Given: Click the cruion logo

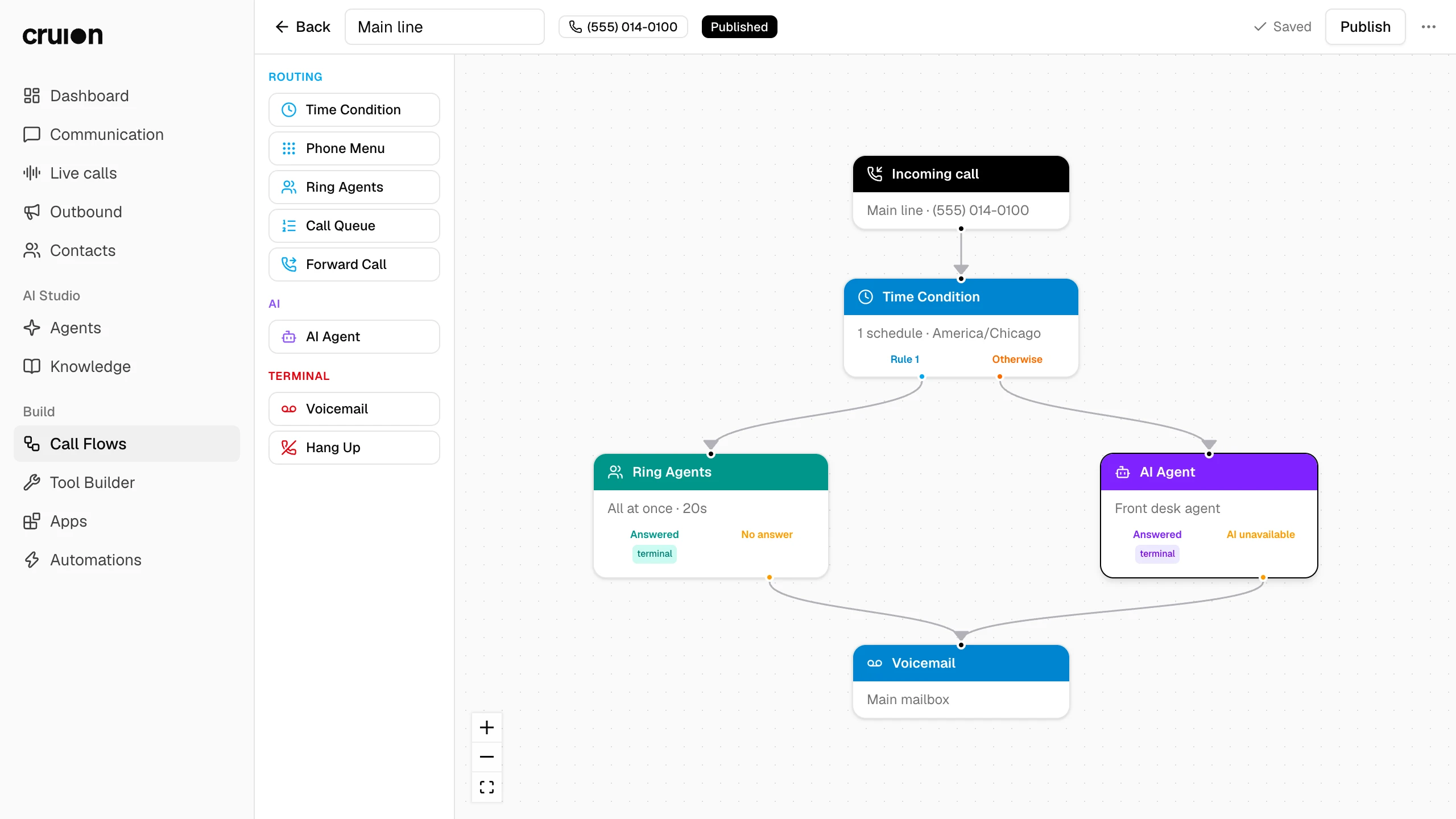Looking at the screenshot, I should pos(63,36).
